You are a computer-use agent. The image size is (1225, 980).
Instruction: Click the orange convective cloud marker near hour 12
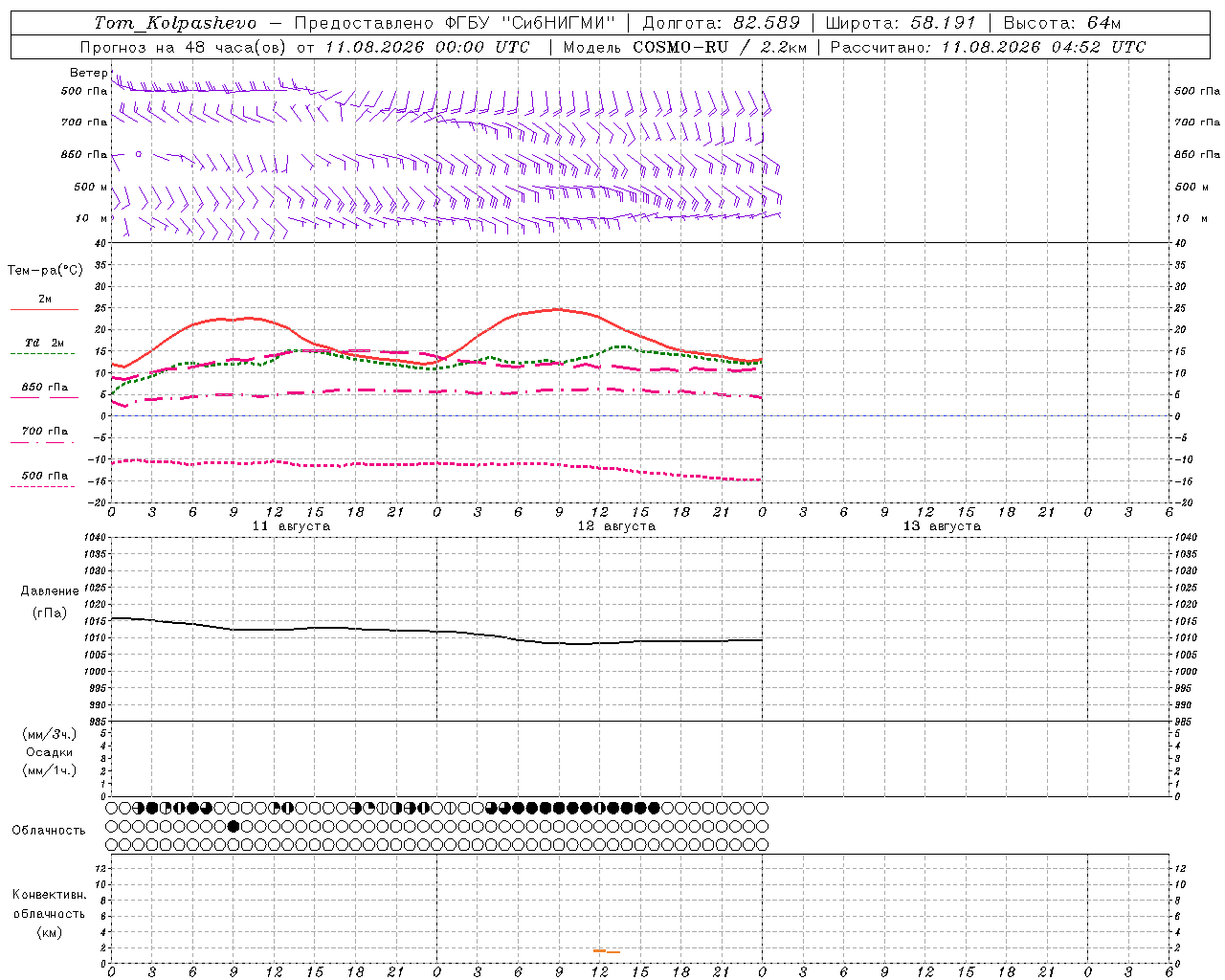[x=607, y=950]
